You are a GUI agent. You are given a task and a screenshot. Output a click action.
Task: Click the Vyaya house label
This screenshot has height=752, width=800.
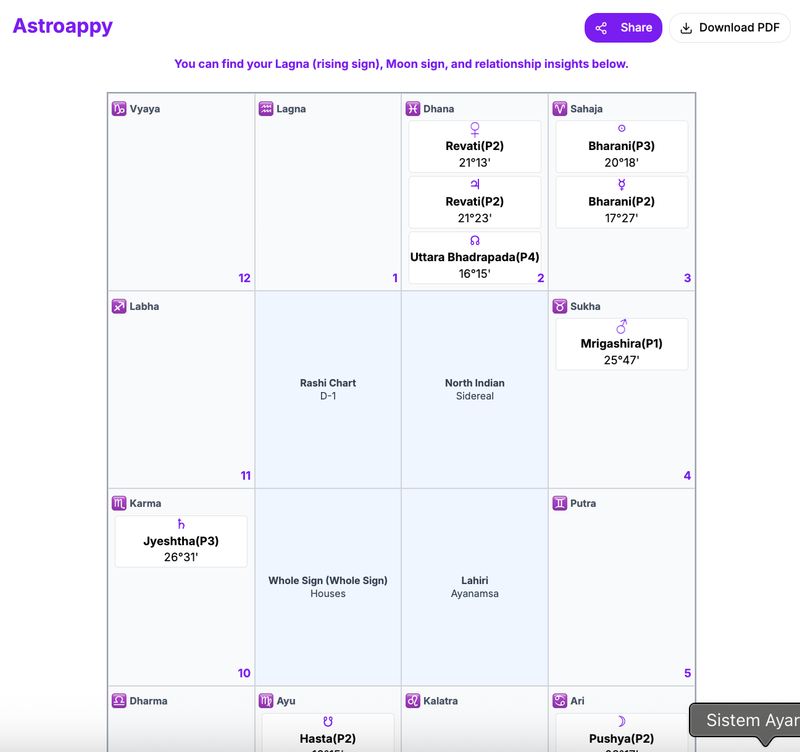(145, 109)
